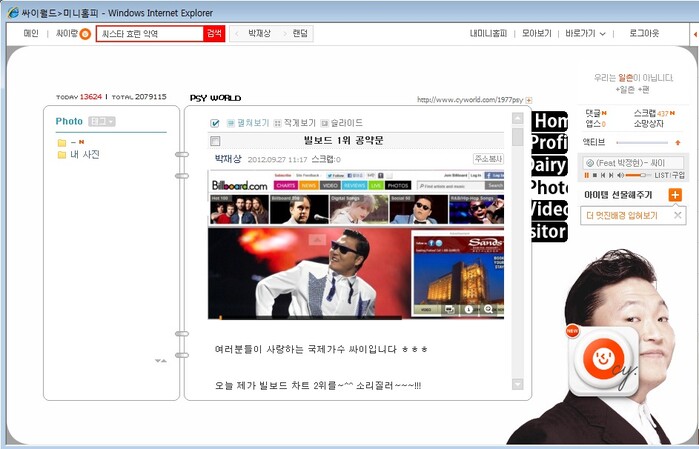Click 구입 to buy the song
This screenshot has height=449, width=699.
tap(678, 176)
